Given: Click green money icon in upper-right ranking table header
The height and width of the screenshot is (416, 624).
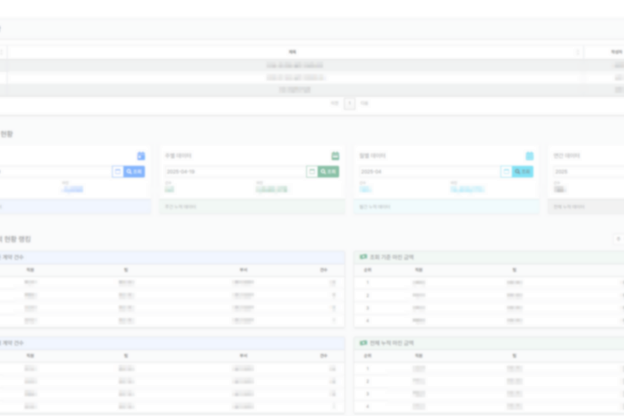Looking at the screenshot, I should point(362,256).
